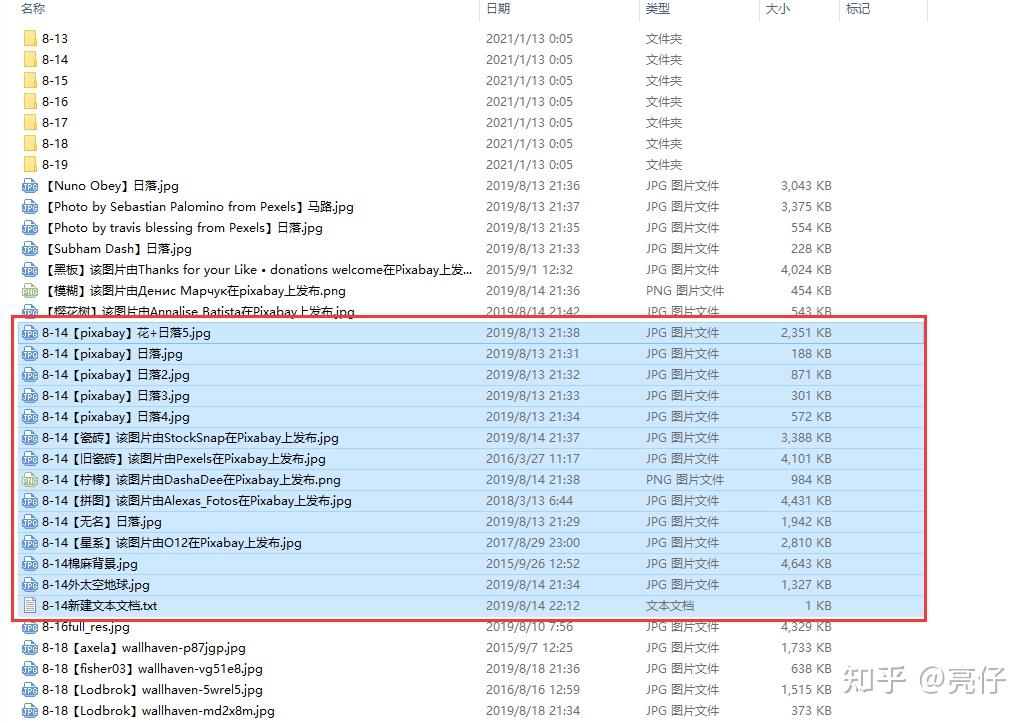Image resolution: width=1033 pixels, height=723 pixels.
Task: Click PNG icon on the 8-14【柠檬】row
Action: 30,479
